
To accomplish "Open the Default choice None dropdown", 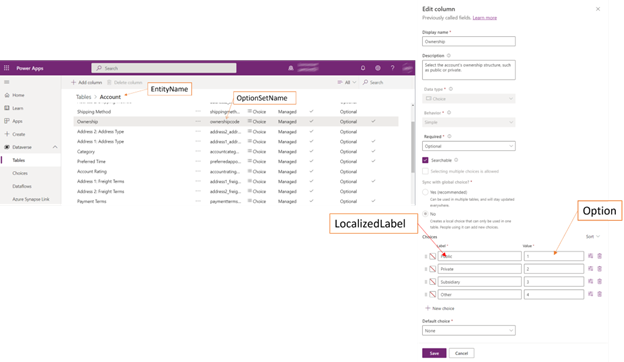I will [468, 331].
